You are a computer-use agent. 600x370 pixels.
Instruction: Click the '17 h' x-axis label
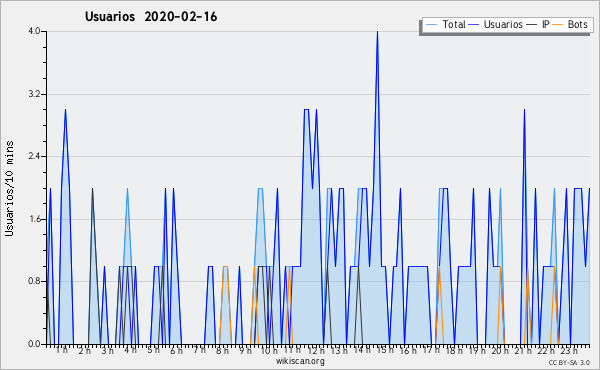point(432,350)
